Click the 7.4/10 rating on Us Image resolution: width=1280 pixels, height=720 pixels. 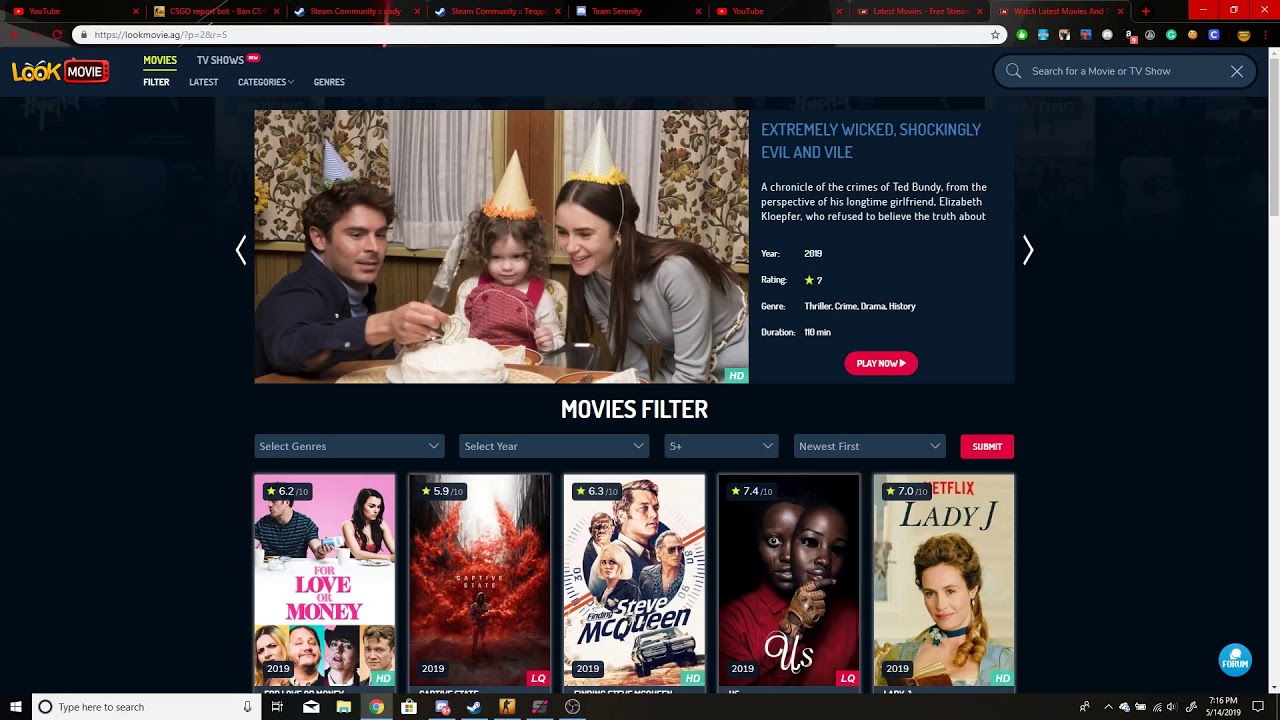click(752, 491)
